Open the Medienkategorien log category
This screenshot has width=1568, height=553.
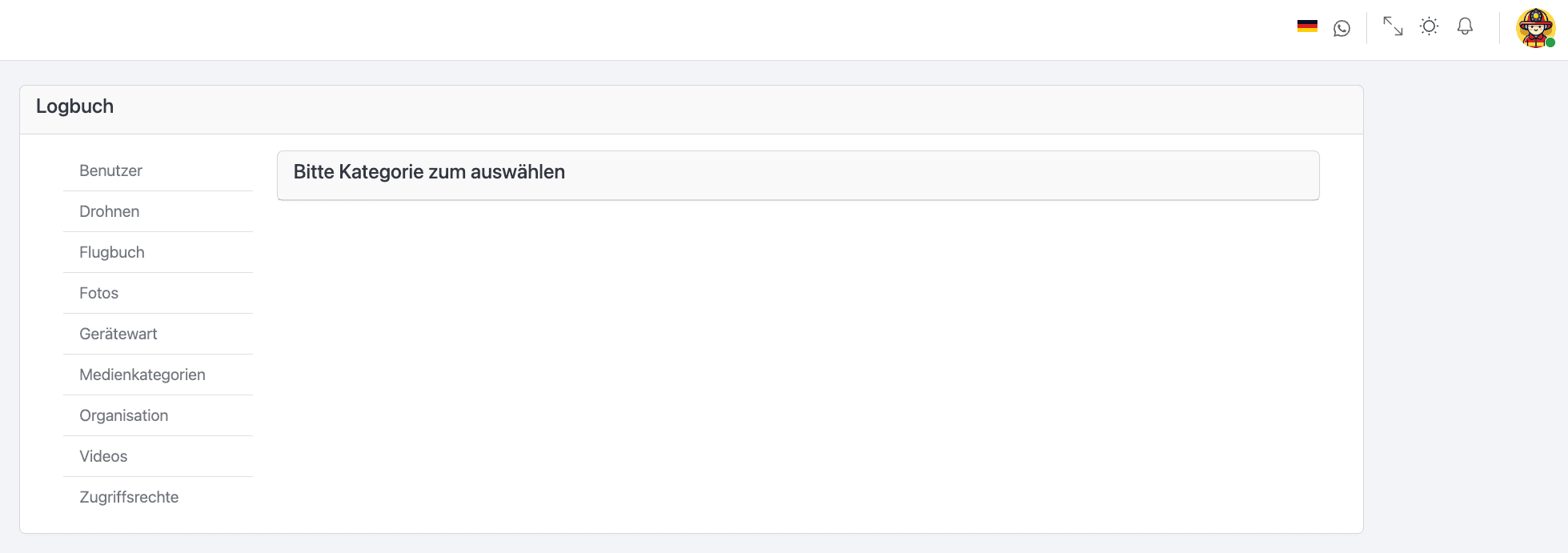click(142, 375)
